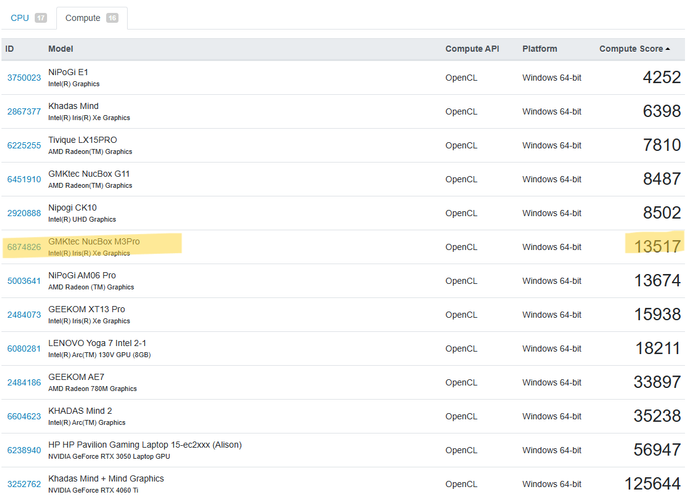Open result ID 2867377
692x500 pixels.
tap(24, 112)
